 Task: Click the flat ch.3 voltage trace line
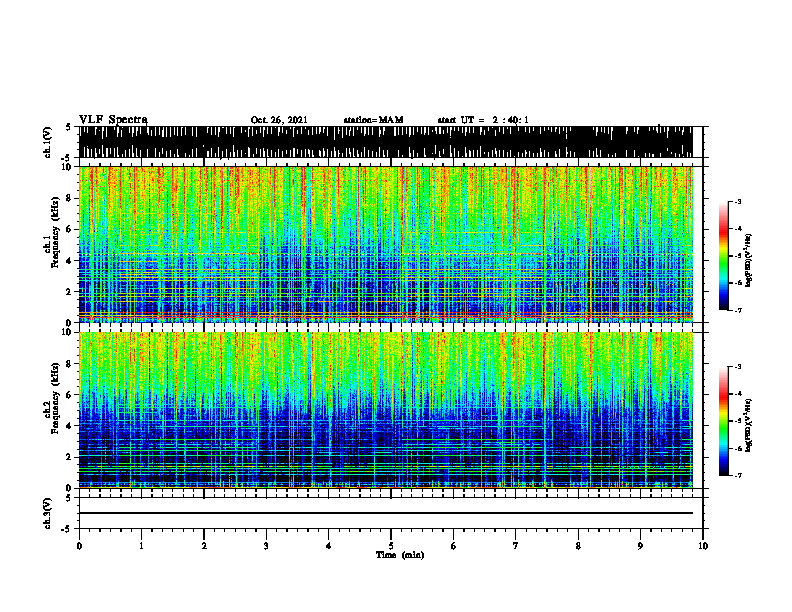pos(386,513)
